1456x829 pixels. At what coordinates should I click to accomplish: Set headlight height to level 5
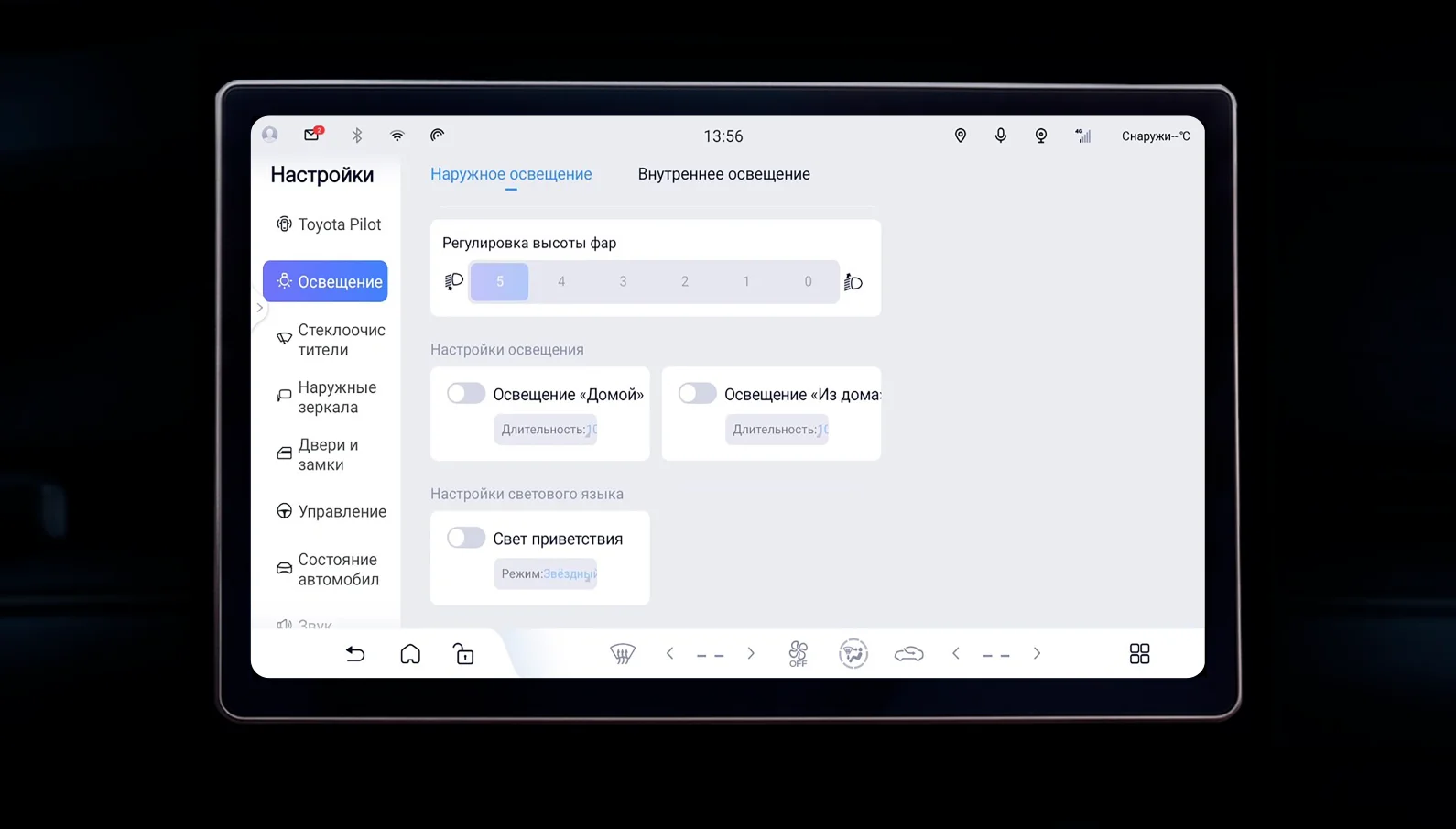pos(500,281)
